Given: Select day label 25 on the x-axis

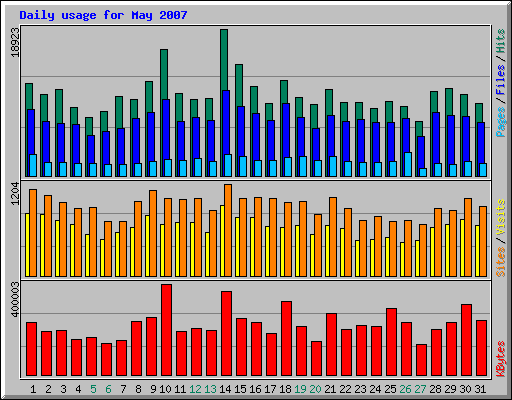Looking at the screenshot, I should 390,389.
